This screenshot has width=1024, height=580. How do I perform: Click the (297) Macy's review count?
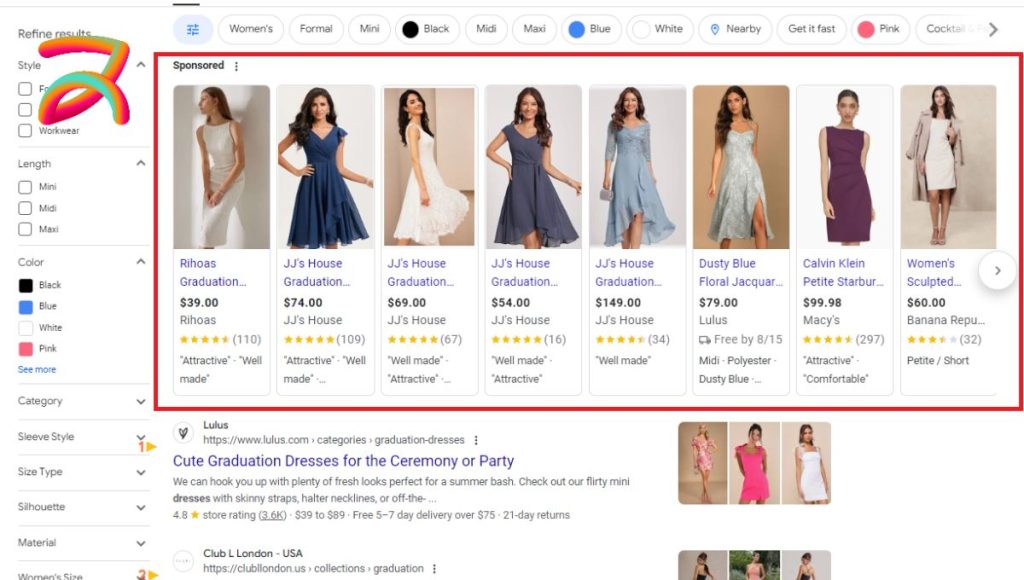pos(870,340)
